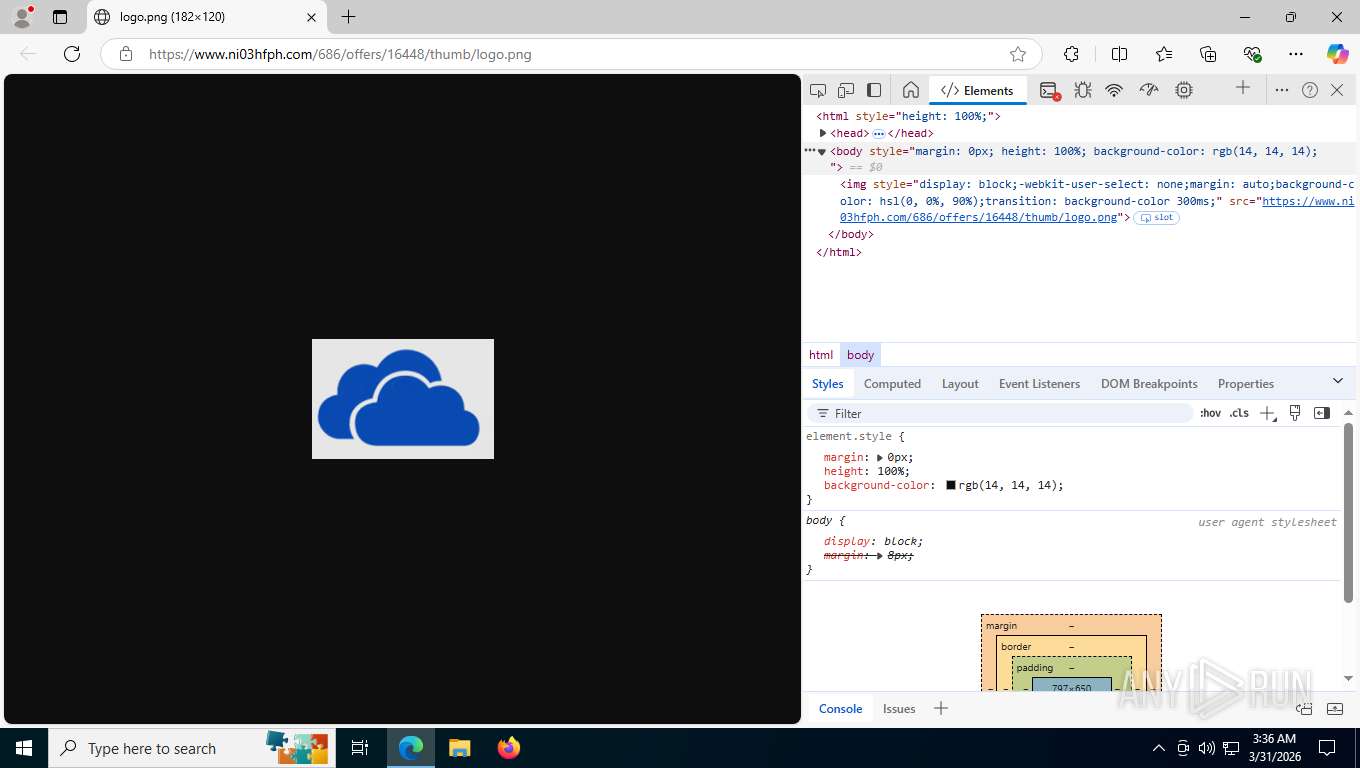Viewport: 1360px width, 768px height.
Task: Focus the styles Filter input
Action: (x=1000, y=413)
